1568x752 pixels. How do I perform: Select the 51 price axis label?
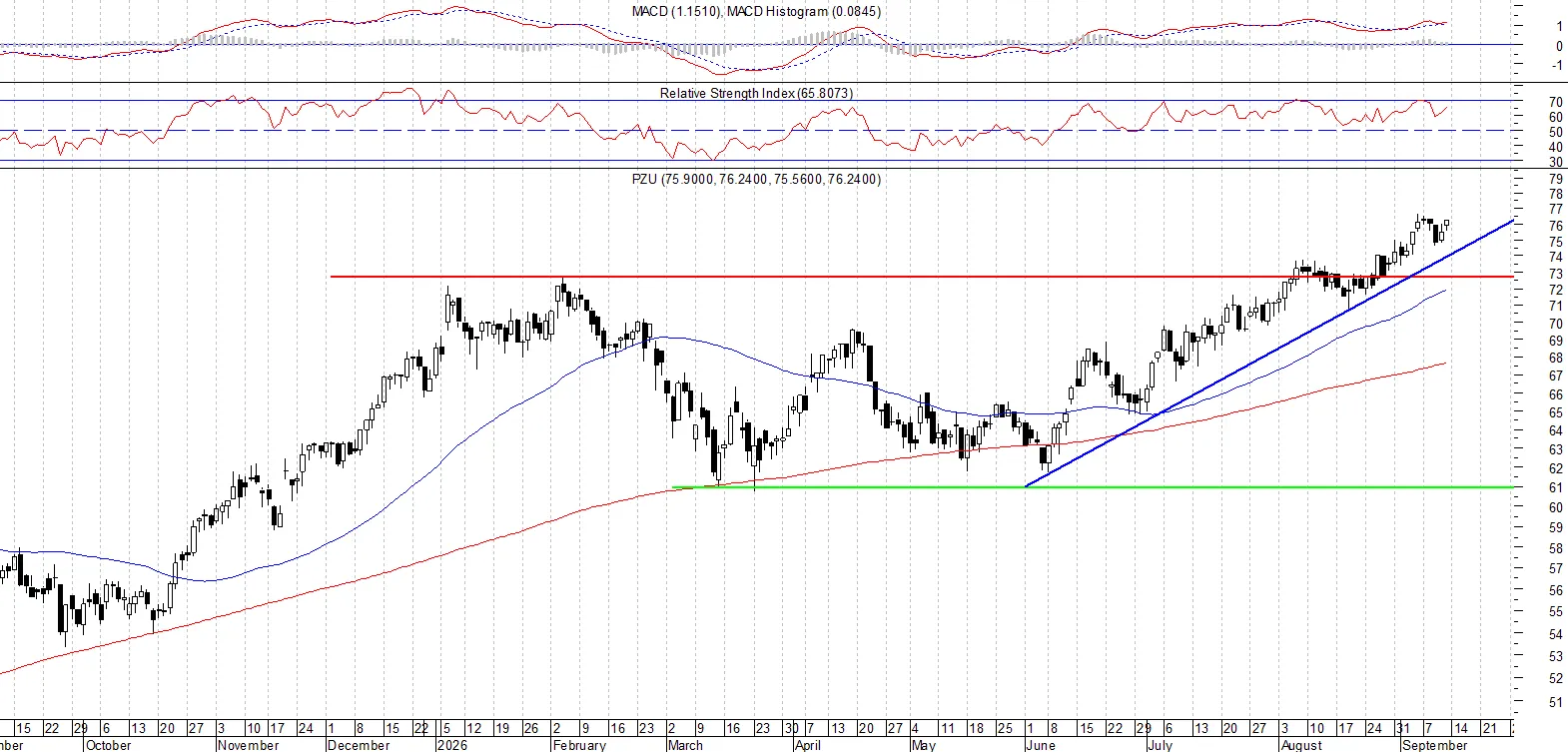pyautogui.click(x=1556, y=703)
